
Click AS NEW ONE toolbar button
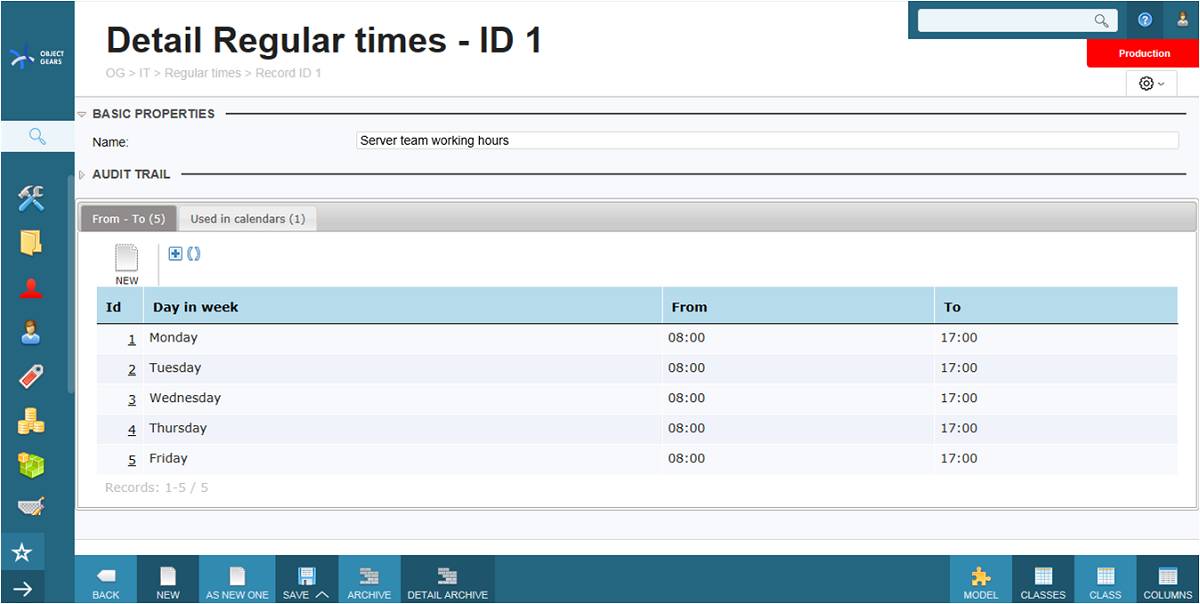[237, 580]
